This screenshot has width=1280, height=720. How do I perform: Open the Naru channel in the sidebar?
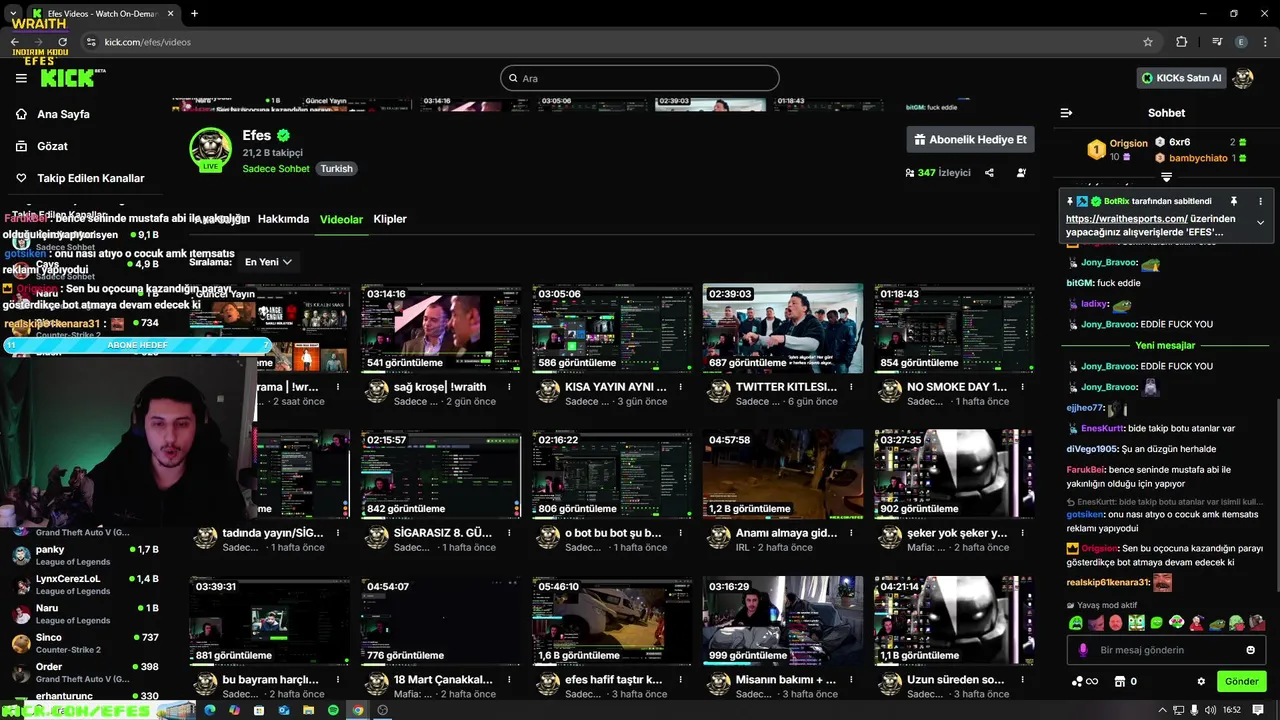point(85,613)
